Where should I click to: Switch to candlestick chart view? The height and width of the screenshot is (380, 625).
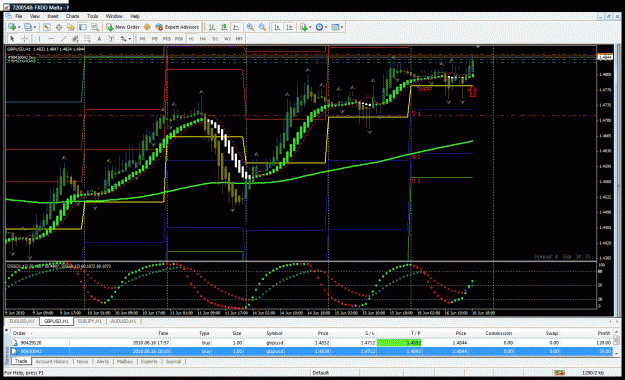tap(224, 27)
